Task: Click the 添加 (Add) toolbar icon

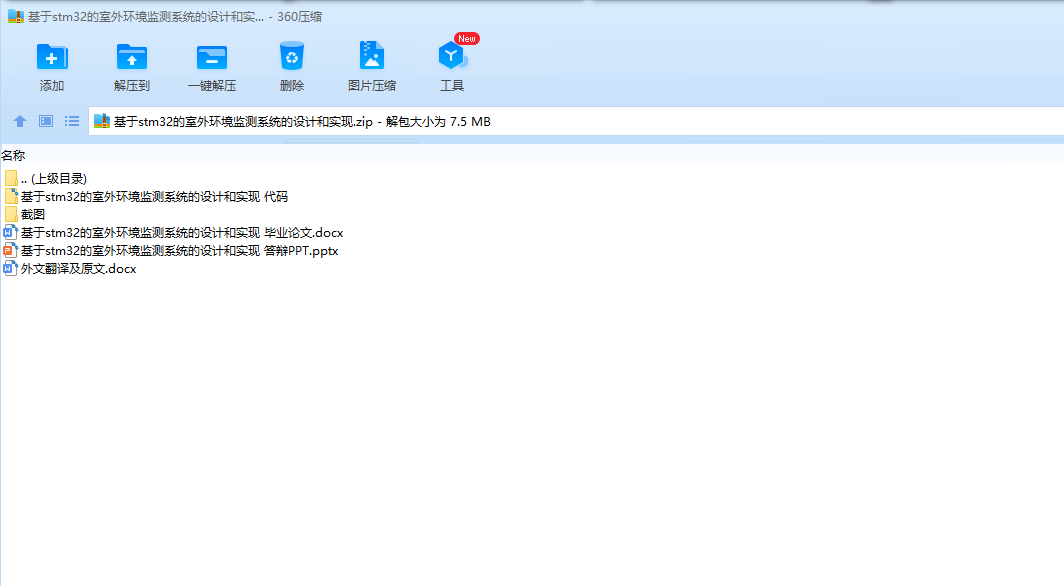Action: click(x=52, y=57)
